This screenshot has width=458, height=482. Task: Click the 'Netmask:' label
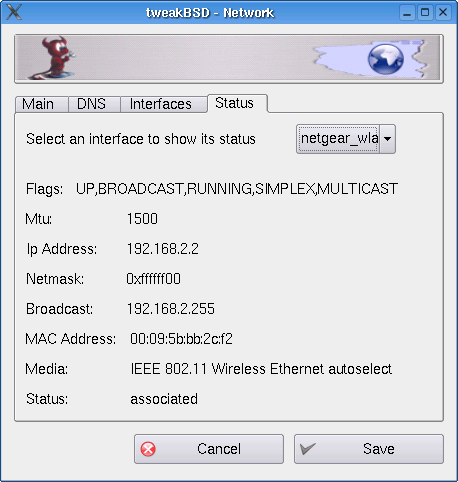coord(55,279)
